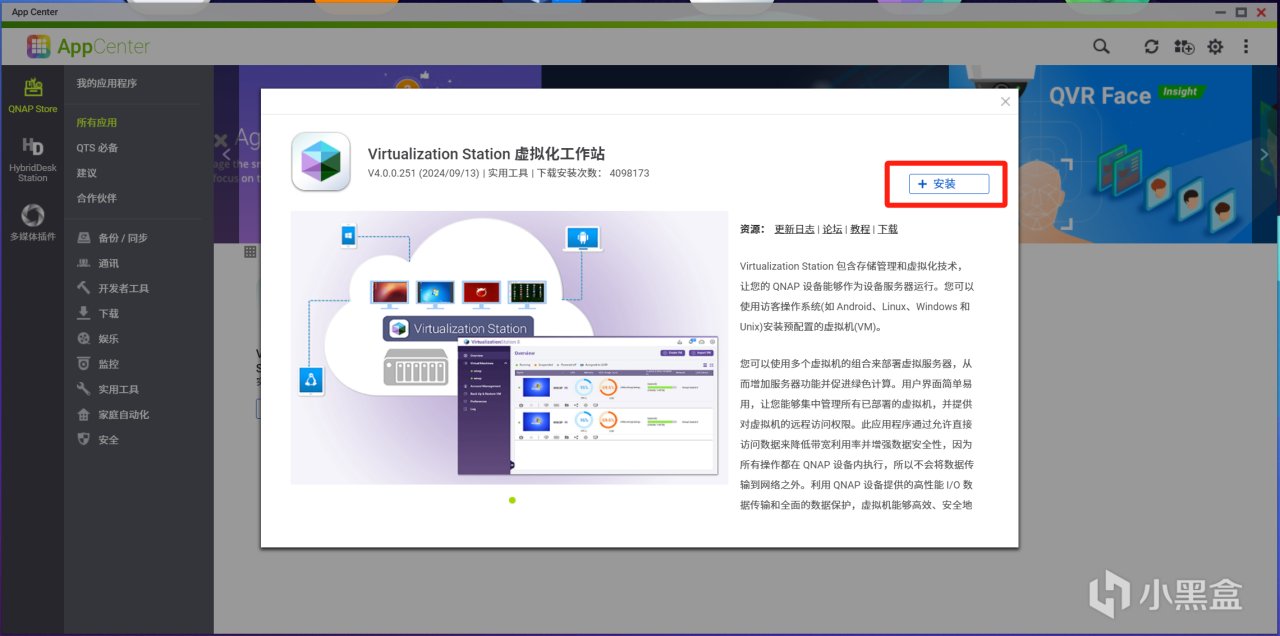Click the Virtualization Station preview screenshot
The width and height of the screenshot is (1280, 636).
click(x=509, y=347)
